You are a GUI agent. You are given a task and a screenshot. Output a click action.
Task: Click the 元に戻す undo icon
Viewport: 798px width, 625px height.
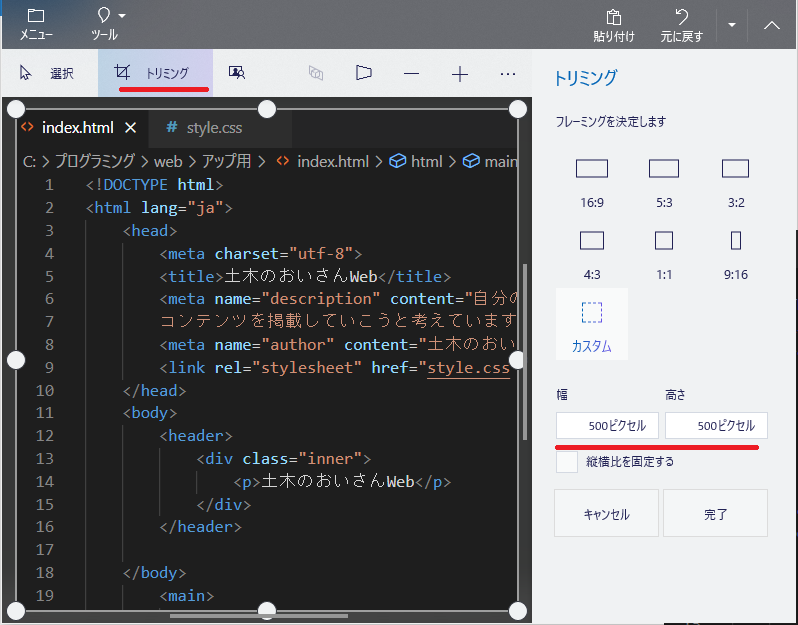click(682, 24)
